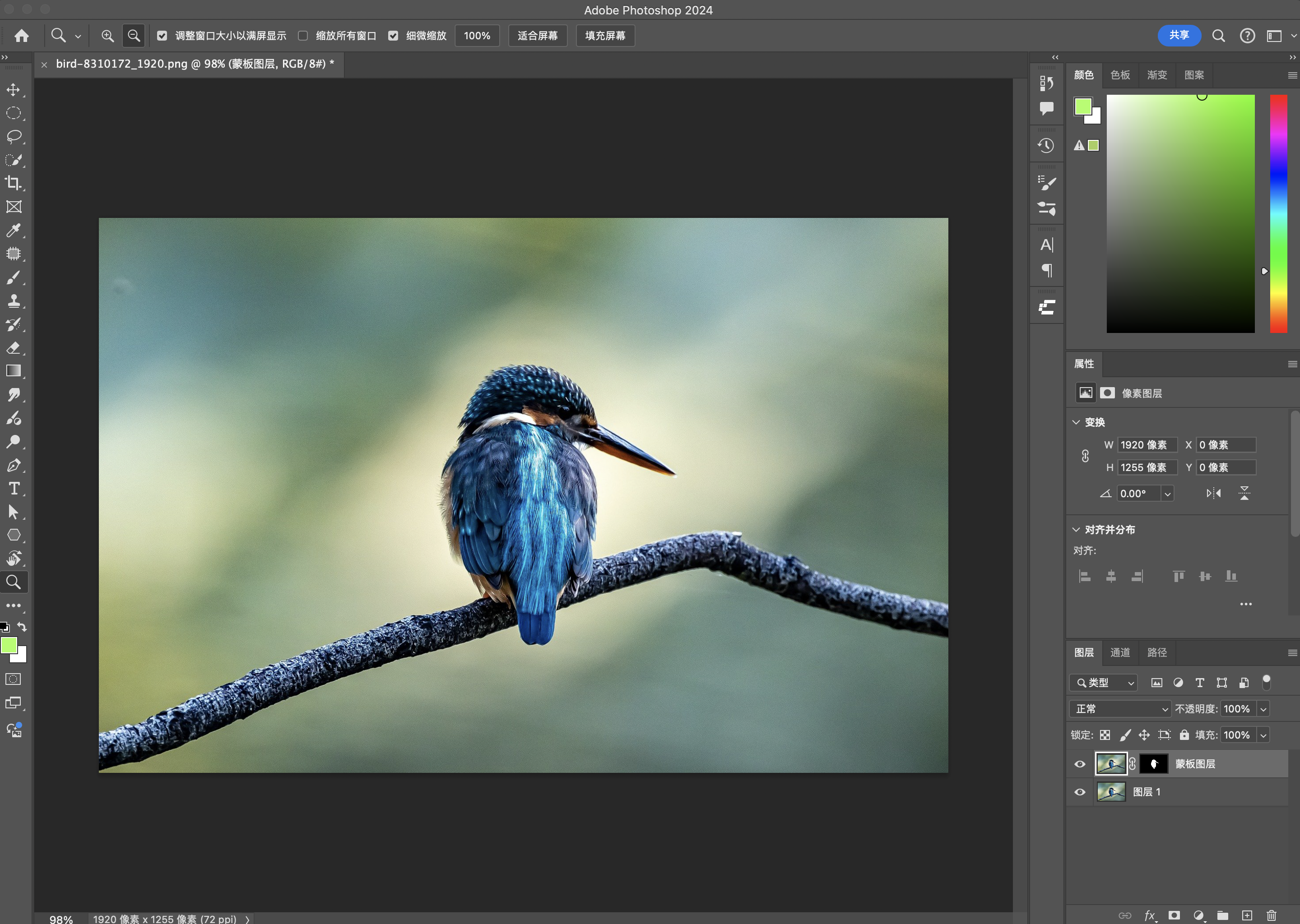Viewport: 1300px width, 924px height.
Task: Switch to the 图案 tab
Action: [x=1193, y=75]
